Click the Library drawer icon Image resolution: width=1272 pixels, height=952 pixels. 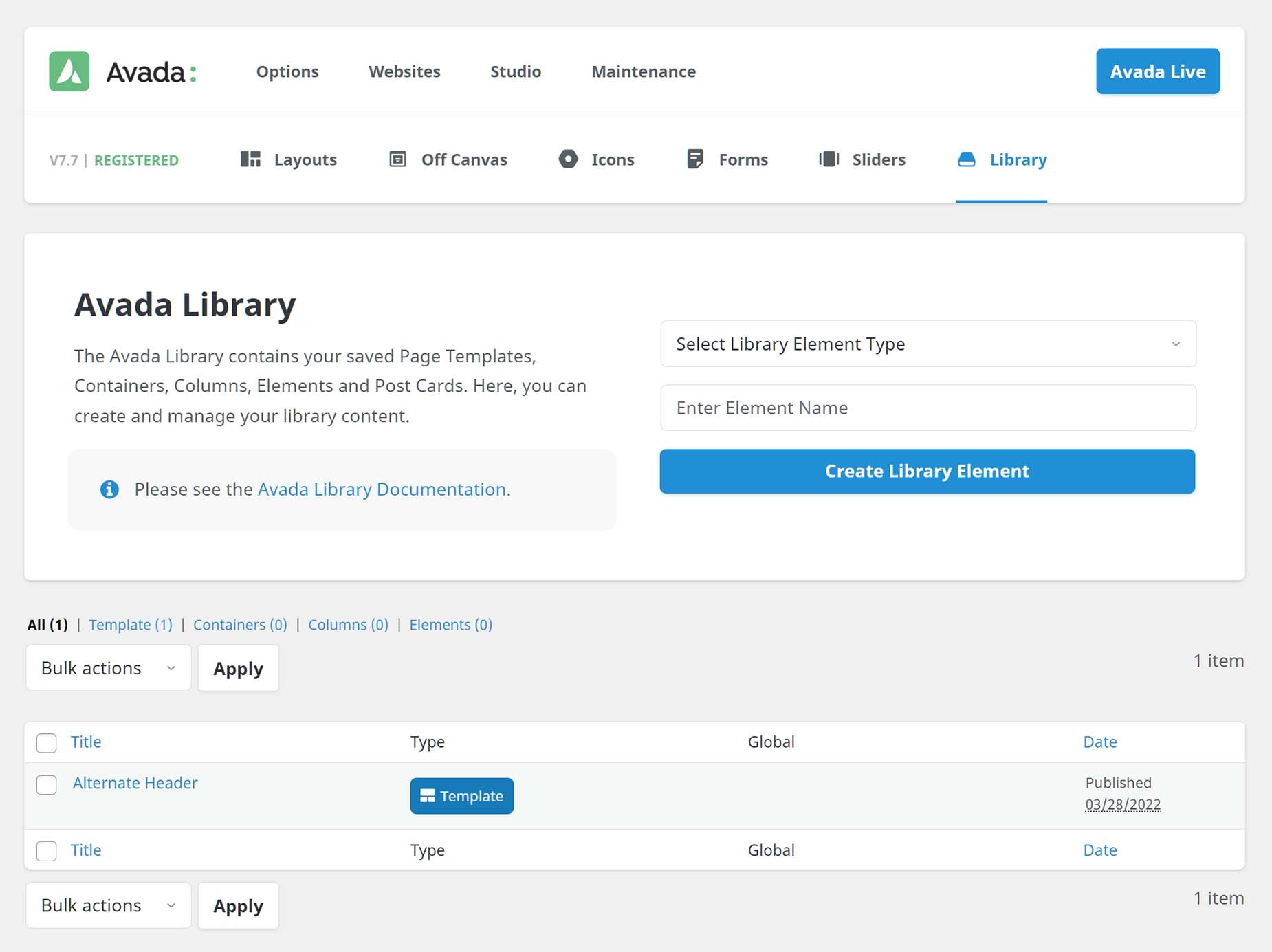click(x=966, y=159)
